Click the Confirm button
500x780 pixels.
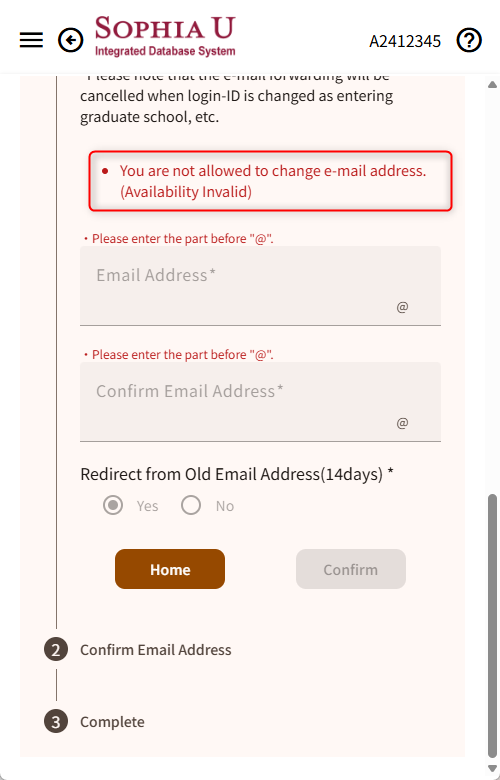tap(351, 569)
